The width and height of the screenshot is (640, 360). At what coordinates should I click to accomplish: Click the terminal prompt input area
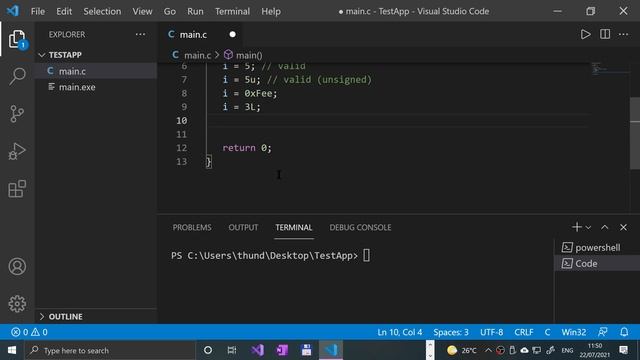click(366, 256)
